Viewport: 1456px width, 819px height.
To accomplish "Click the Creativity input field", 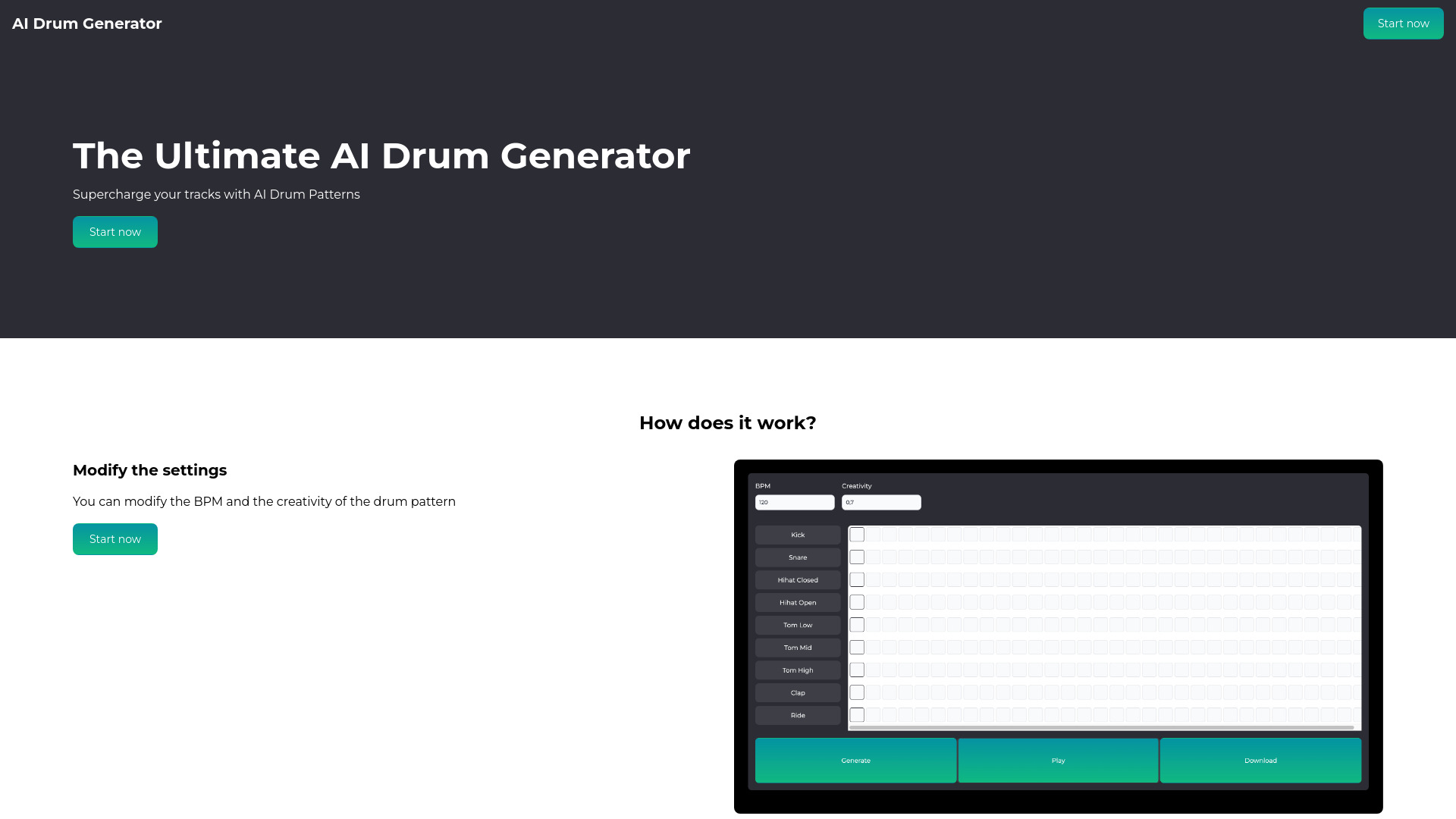I will click(x=880, y=502).
